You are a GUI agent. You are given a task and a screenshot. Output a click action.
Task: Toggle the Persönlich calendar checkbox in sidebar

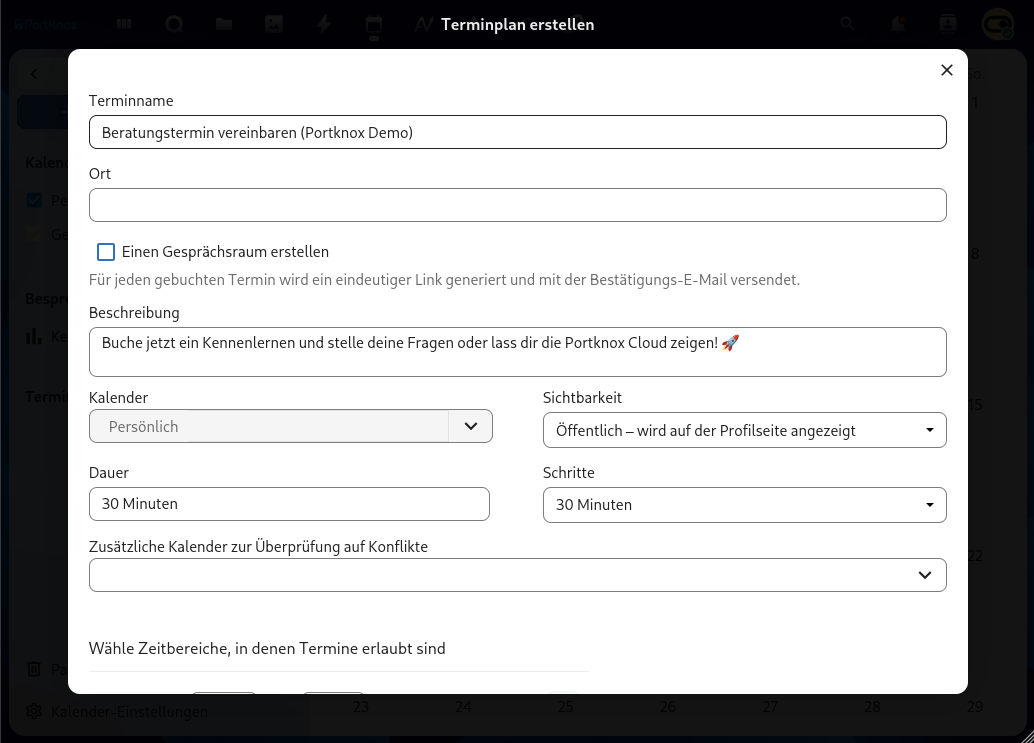coord(35,201)
